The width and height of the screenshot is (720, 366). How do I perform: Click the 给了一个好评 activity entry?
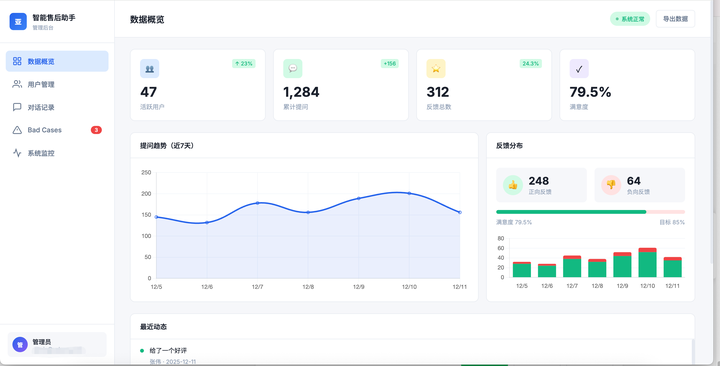coord(168,350)
